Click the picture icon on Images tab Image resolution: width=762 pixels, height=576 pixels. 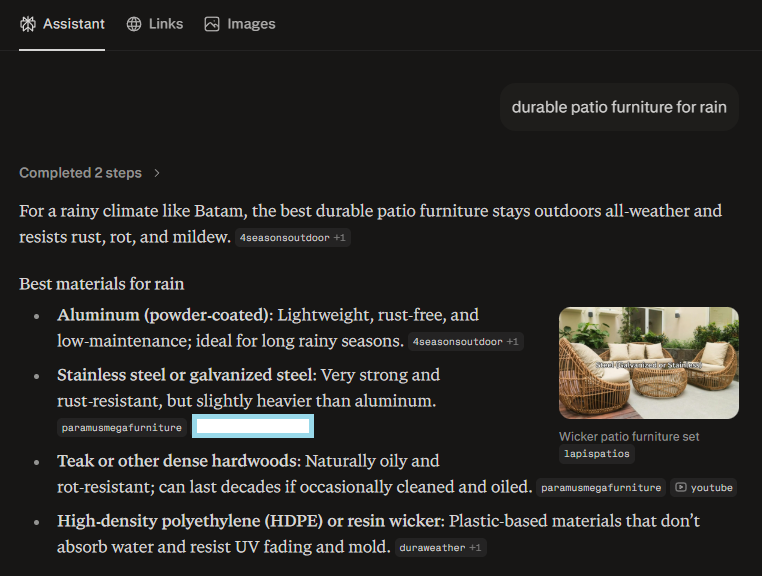212,24
